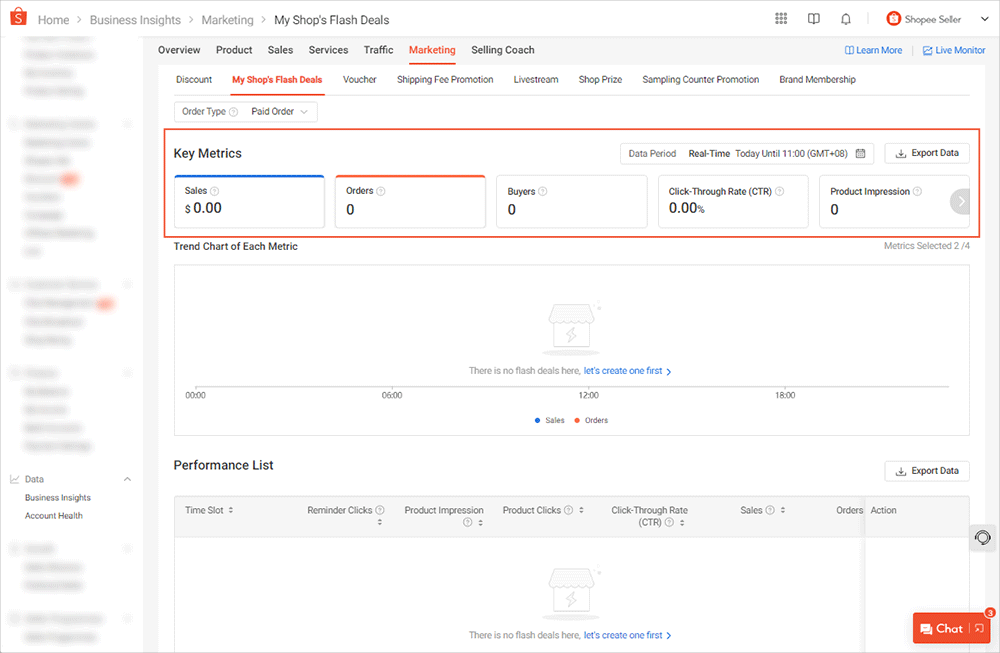The height and width of the screenshot is (653, 1000).
Task: Click create one first link in trend chart
Action: click(x=628, y=371)
